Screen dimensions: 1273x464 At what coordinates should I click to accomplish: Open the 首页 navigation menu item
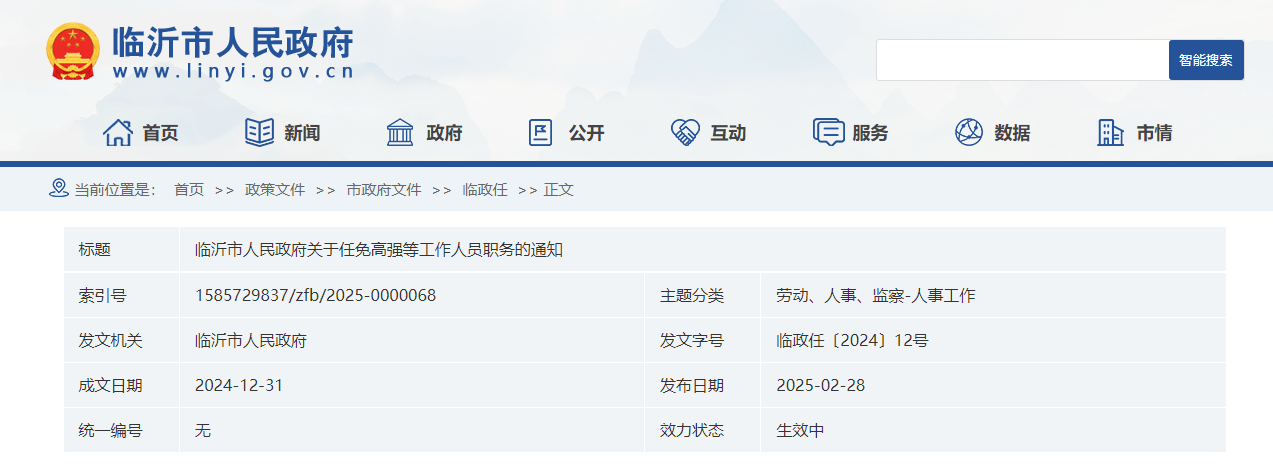(x=160, y=133)
